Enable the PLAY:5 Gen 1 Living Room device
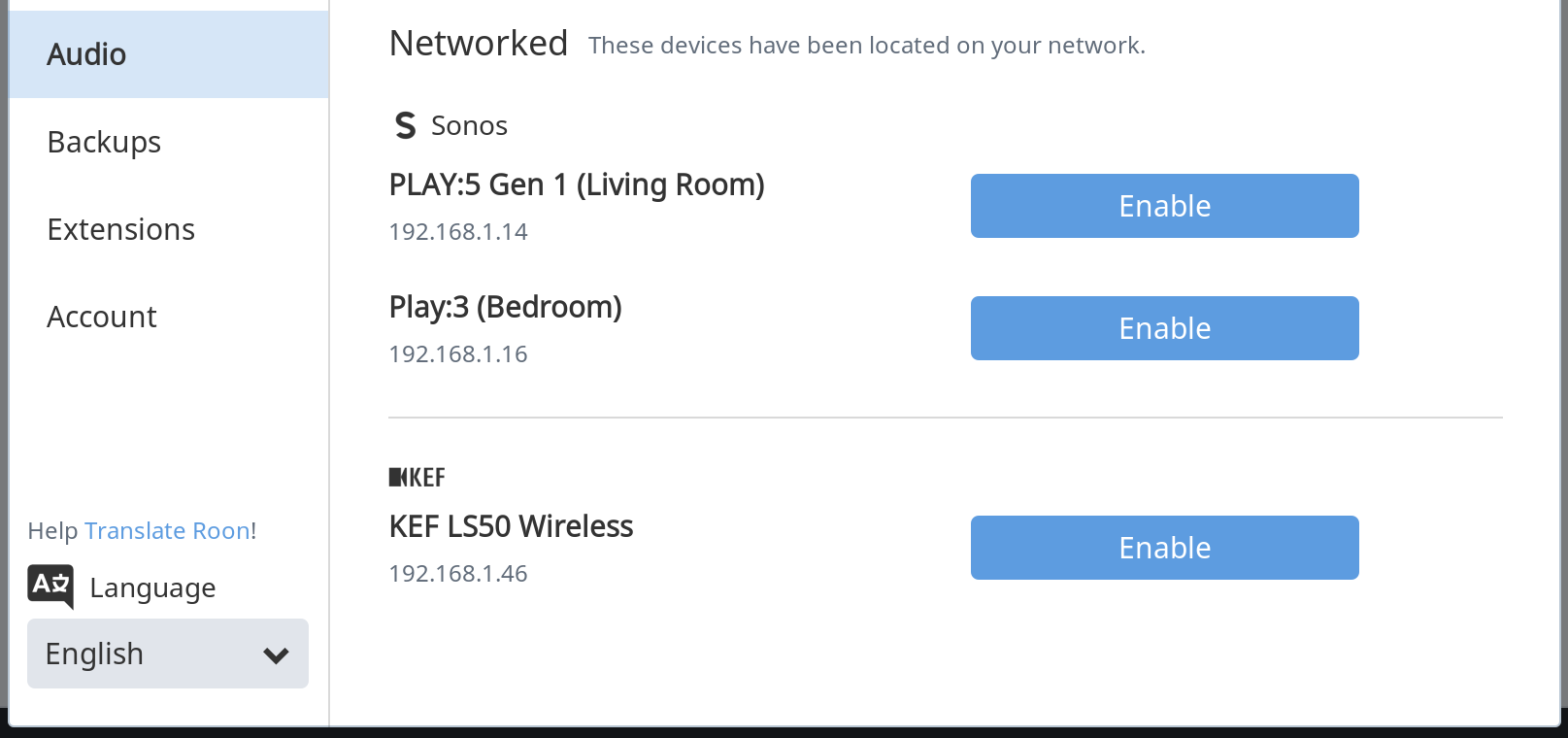 pos(1165,206)
